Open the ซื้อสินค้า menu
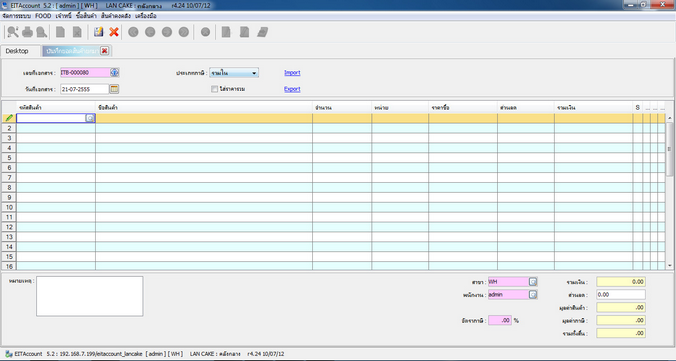 coord(86,16)
